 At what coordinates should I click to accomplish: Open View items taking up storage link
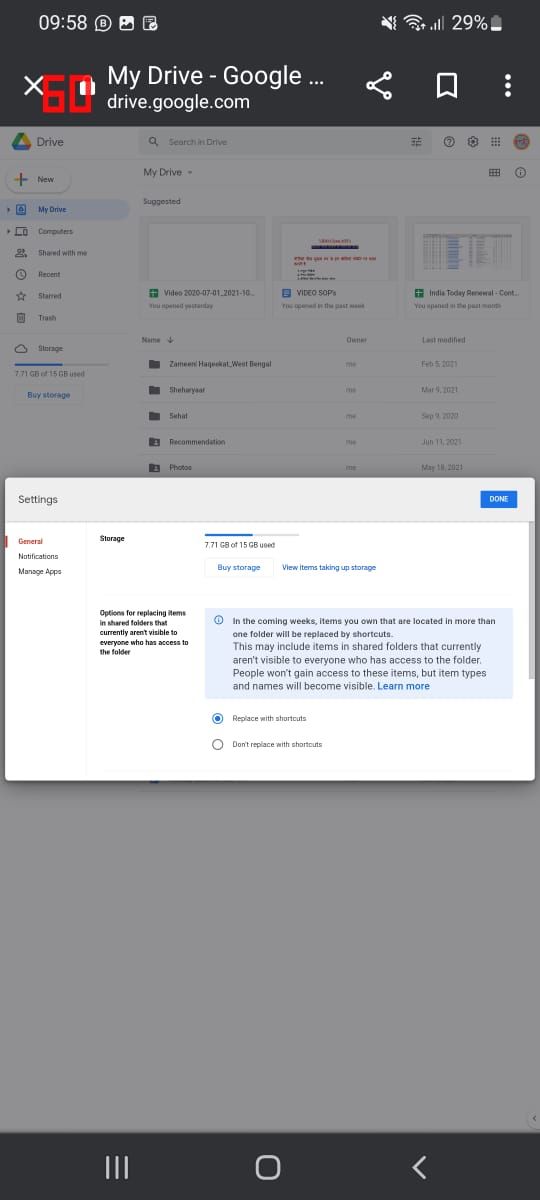329,567
